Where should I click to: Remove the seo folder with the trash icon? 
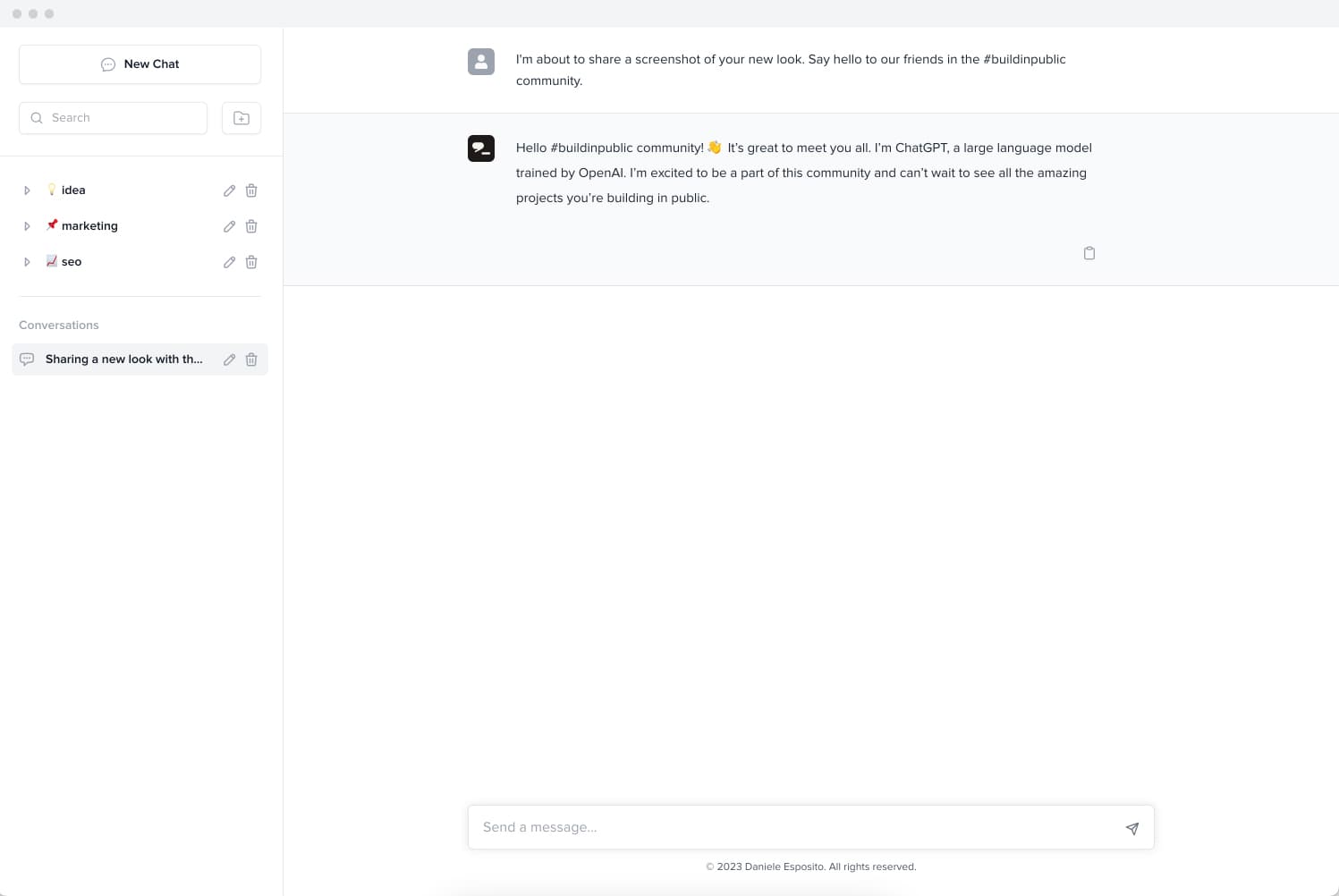pos(251,262)
